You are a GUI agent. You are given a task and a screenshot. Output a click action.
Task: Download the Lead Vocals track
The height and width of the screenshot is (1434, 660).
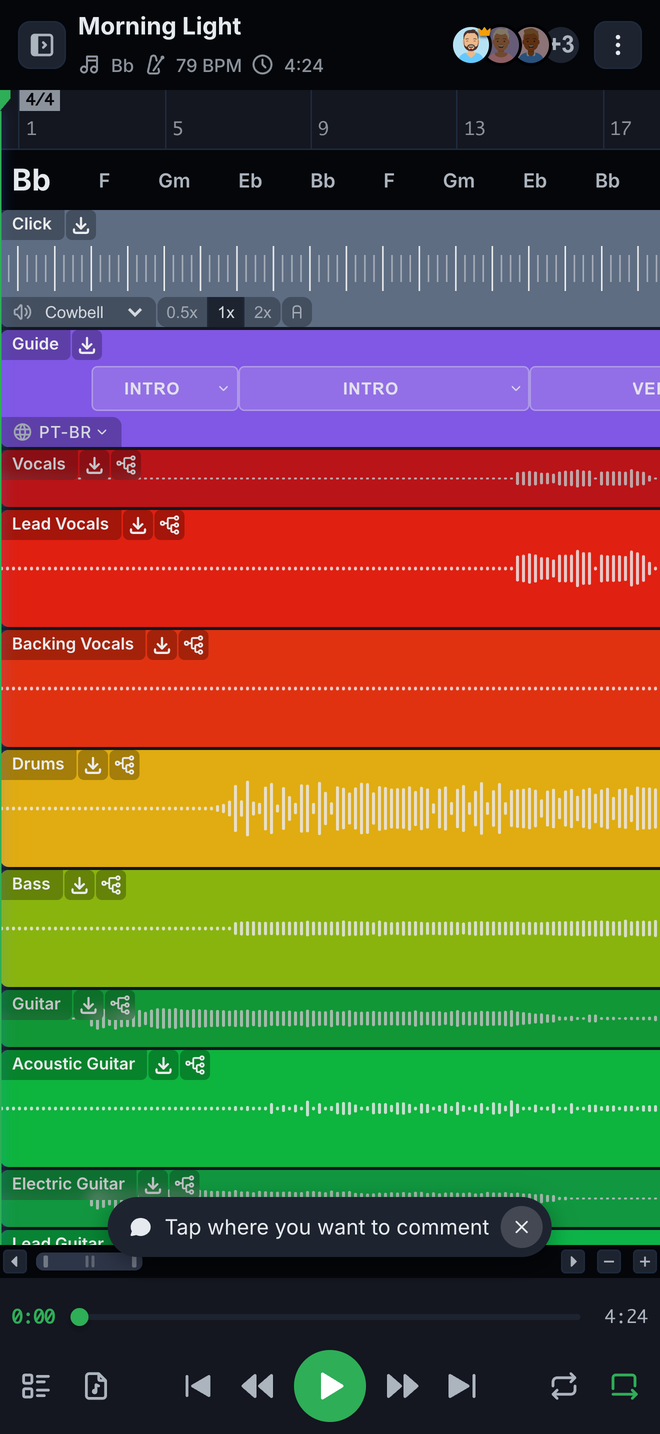click(138, 525)
